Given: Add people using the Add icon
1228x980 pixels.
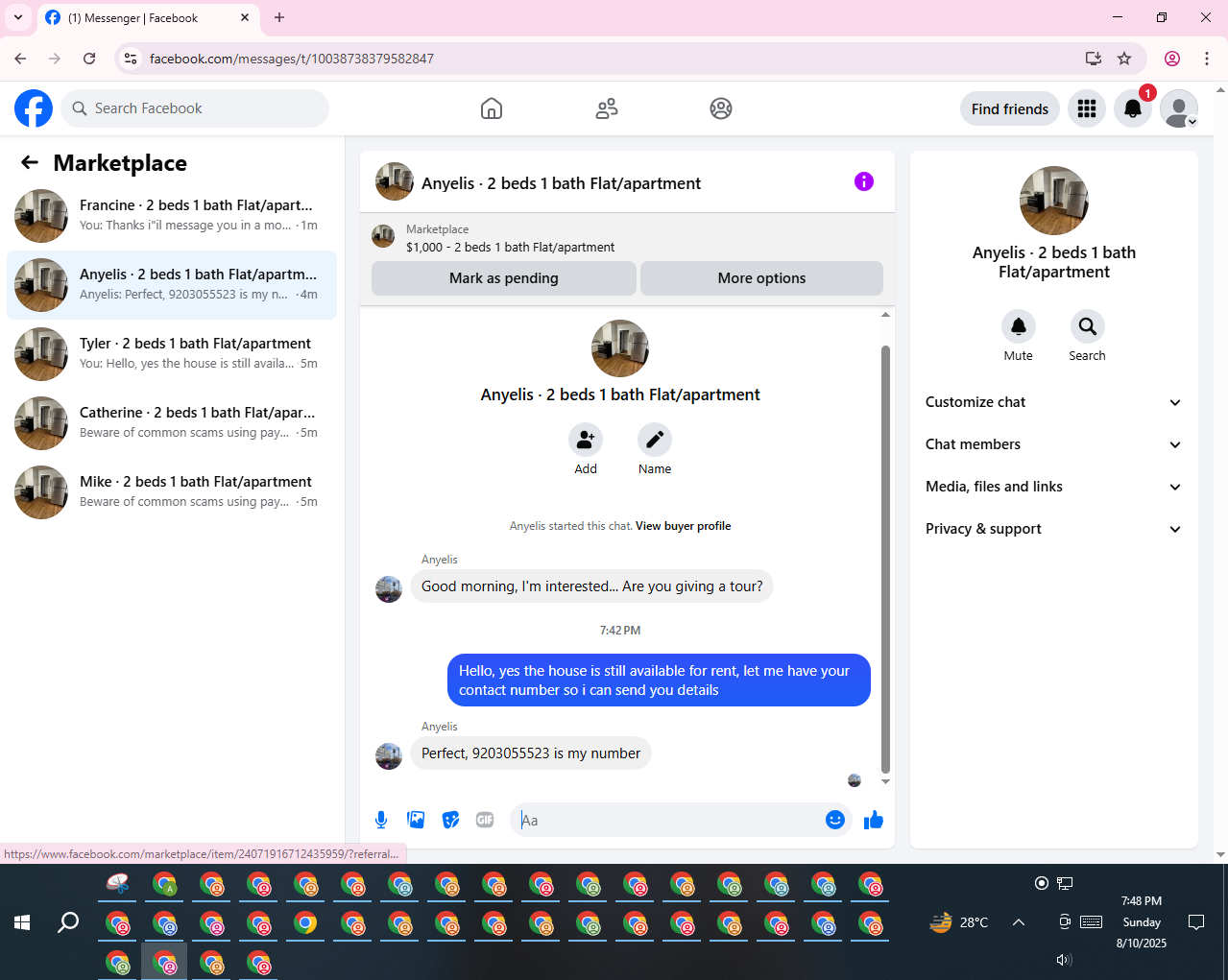Looking at the screenshot, I should coord(586,440).
